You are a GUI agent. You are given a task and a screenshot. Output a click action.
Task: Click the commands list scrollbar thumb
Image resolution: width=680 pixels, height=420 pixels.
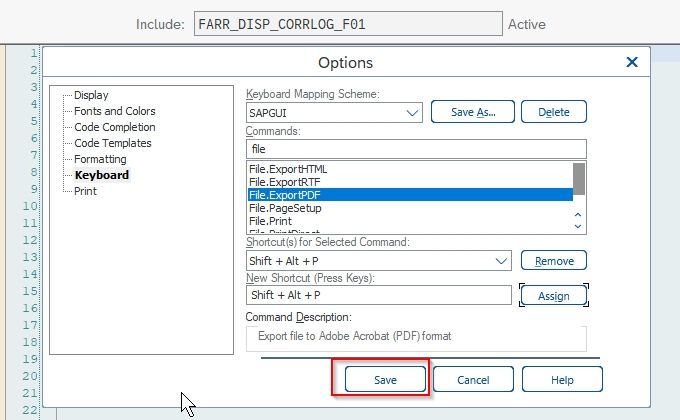[x=579, y=179]
